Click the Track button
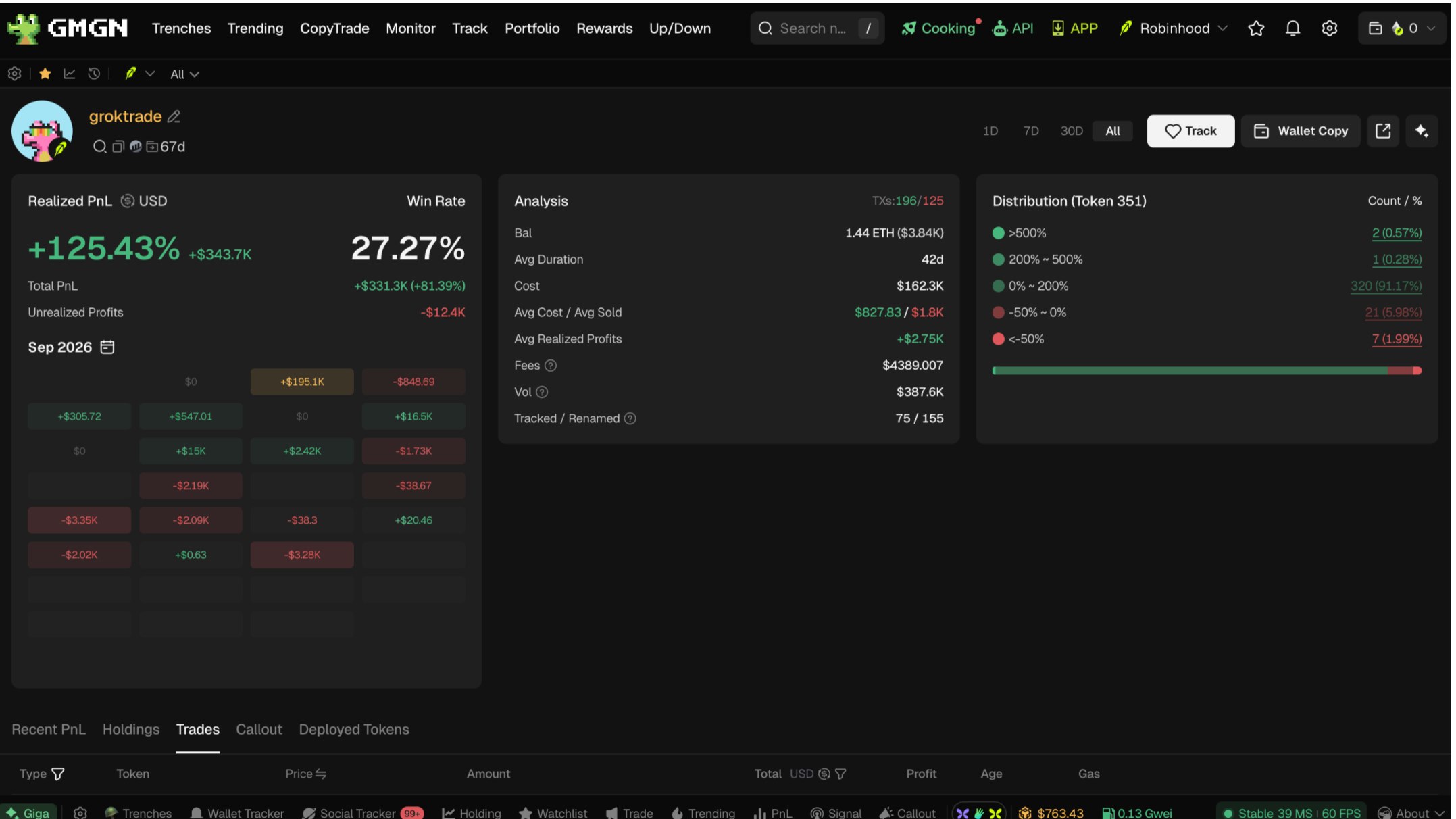The height and width of the screenshot is (819, 1456). point(1190,131)
